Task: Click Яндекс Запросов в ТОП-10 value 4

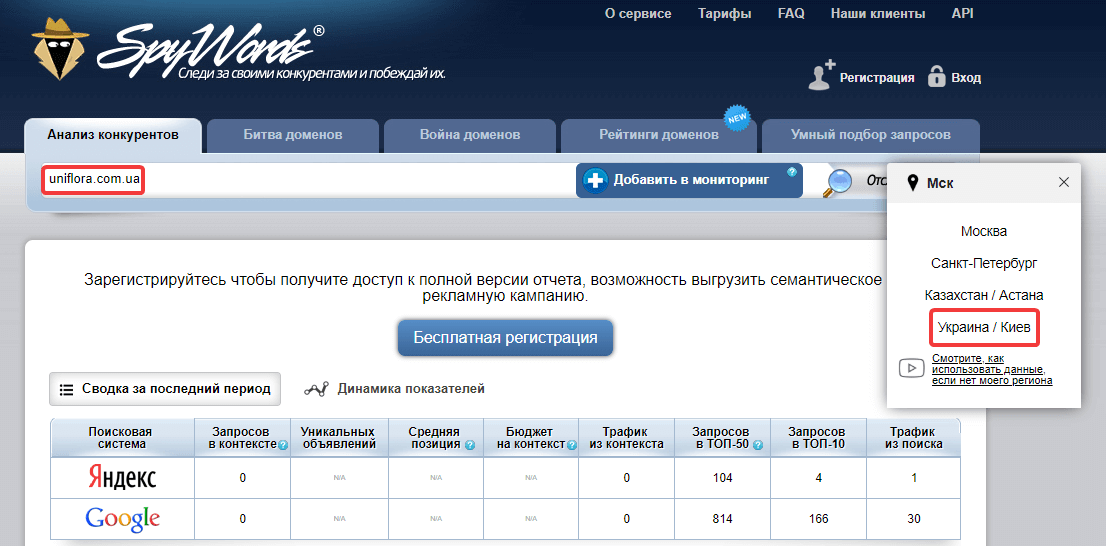Action: point(818,478)
